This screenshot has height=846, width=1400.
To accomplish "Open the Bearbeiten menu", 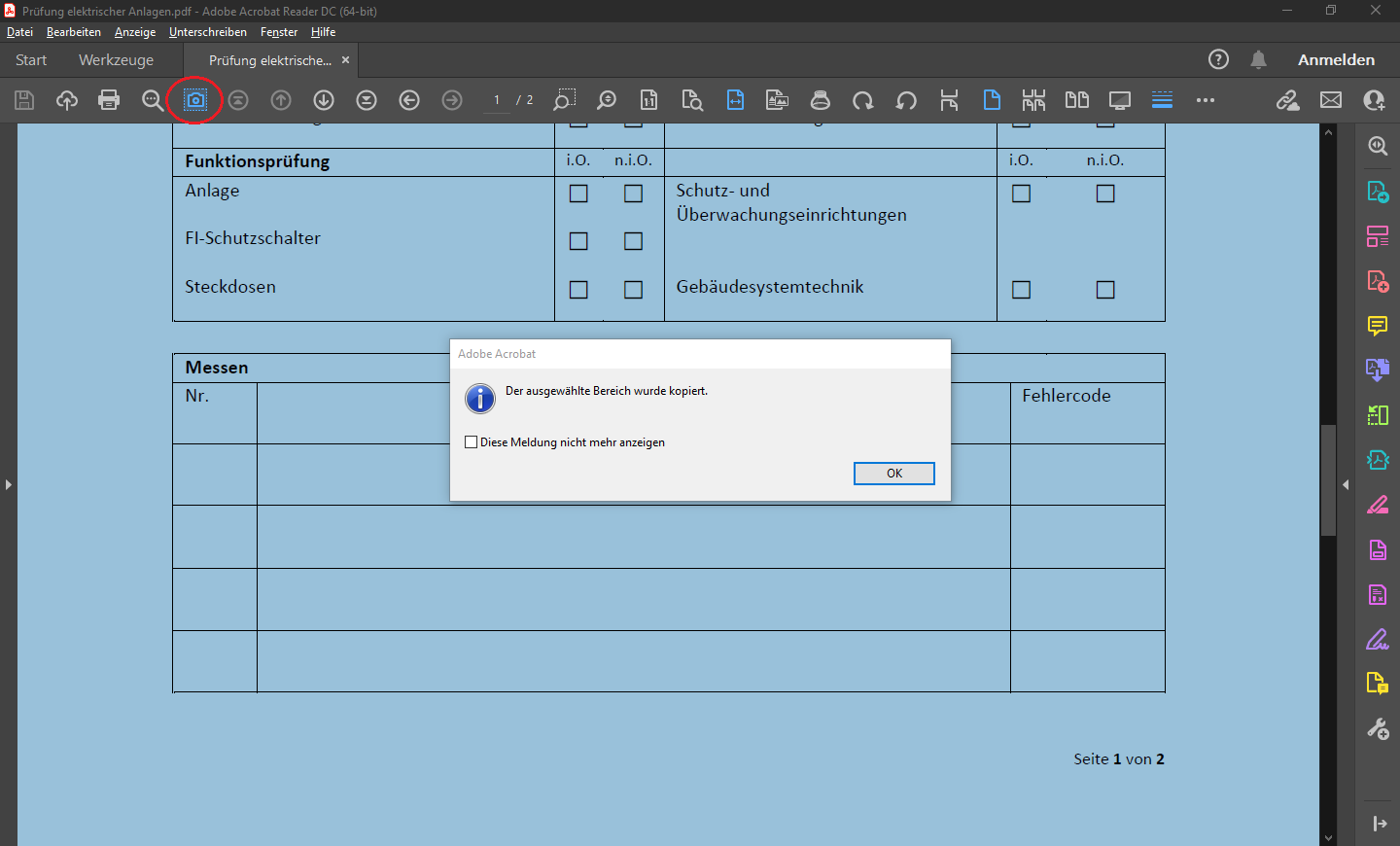I will tap(74, 32).
